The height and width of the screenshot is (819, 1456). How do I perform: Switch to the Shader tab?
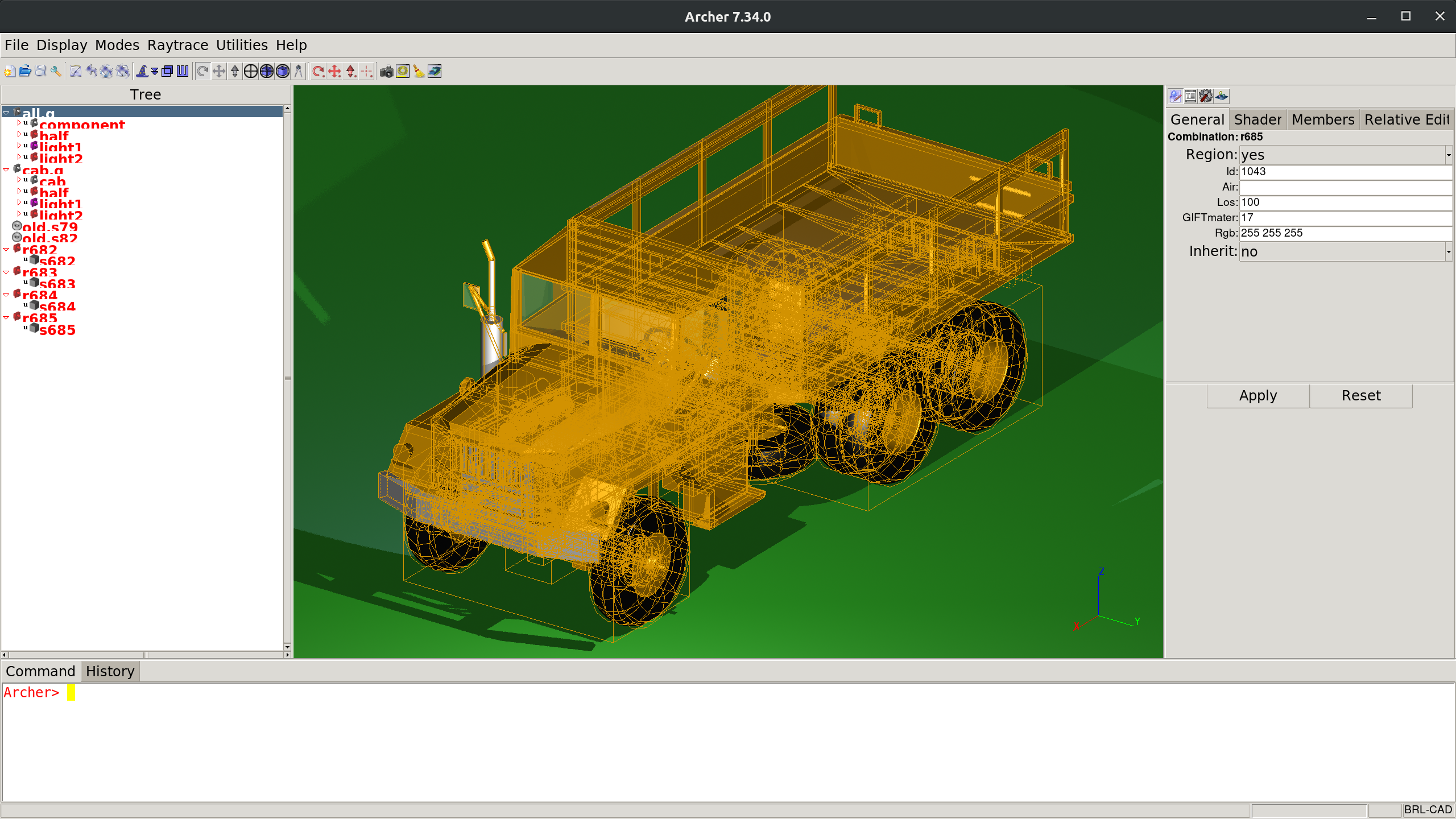tap(1258, 119)
